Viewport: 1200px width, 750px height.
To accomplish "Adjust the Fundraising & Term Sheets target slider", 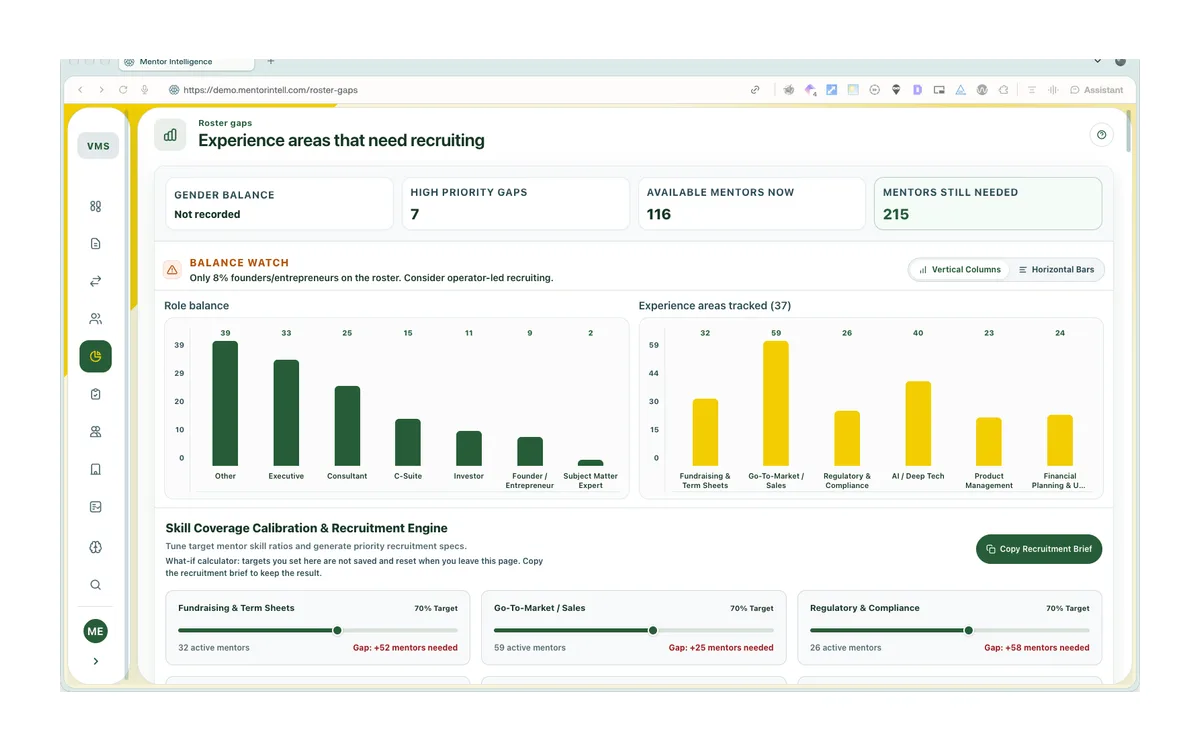I will click(x=337, y=630).
